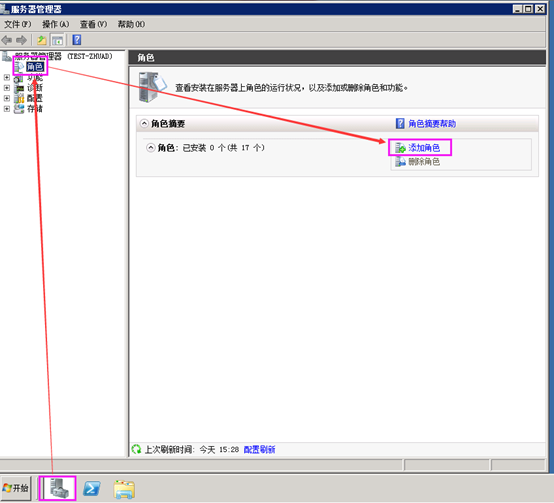Click the 删除角色 icon
554x503 pixels.
point(400,162)
